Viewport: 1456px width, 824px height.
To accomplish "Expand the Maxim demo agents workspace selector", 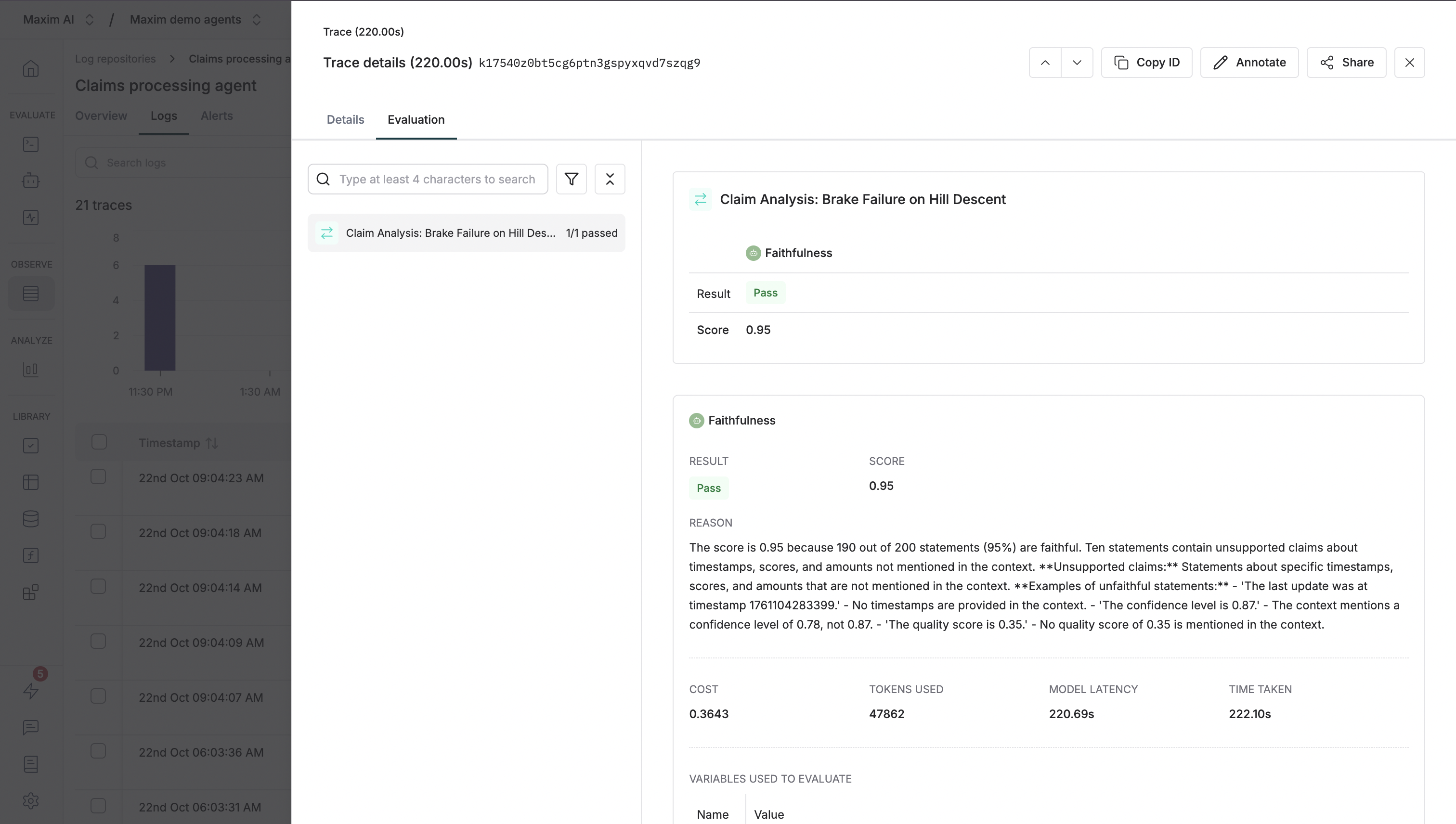I will coord(256,19).
